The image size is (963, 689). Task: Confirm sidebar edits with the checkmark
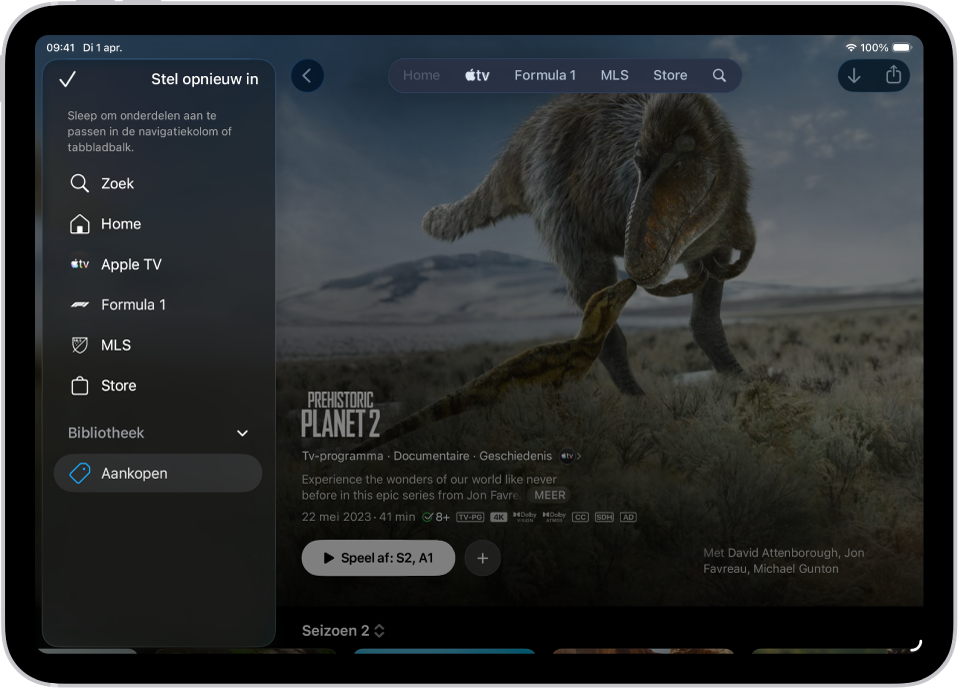pos(68,79)
